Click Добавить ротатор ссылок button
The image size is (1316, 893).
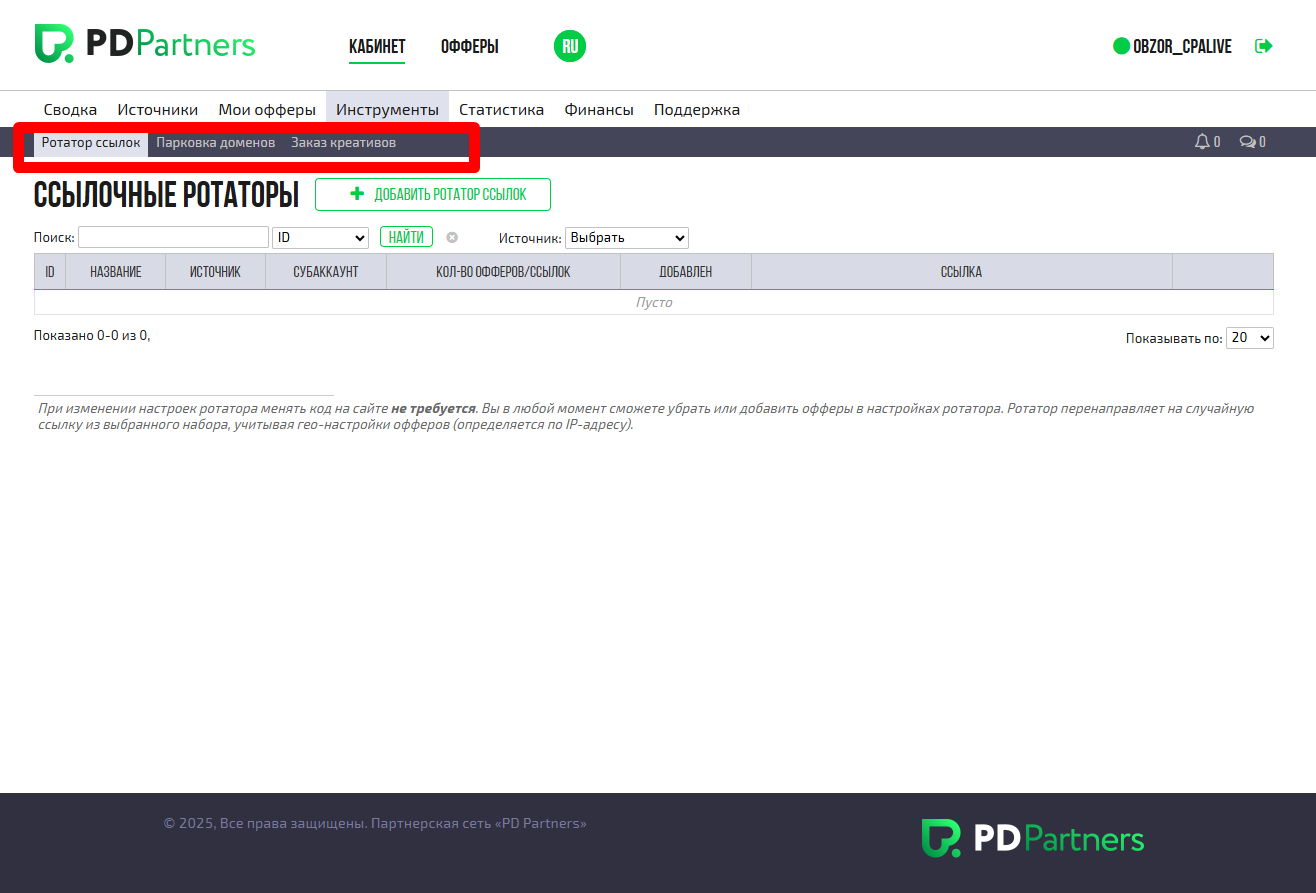(x=433, y=194)
